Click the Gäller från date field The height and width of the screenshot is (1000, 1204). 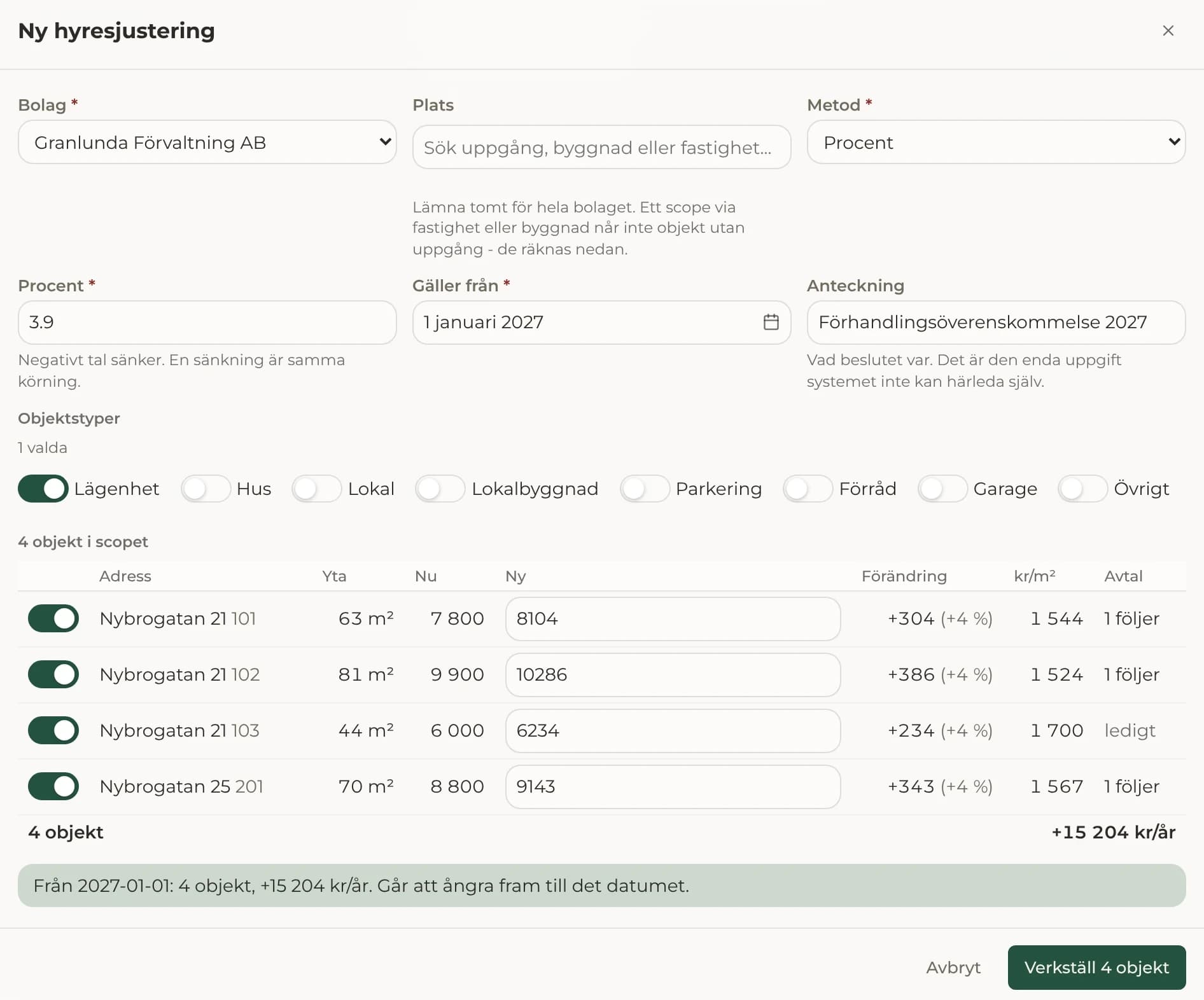pyautogui.click(x=601, y=323)
